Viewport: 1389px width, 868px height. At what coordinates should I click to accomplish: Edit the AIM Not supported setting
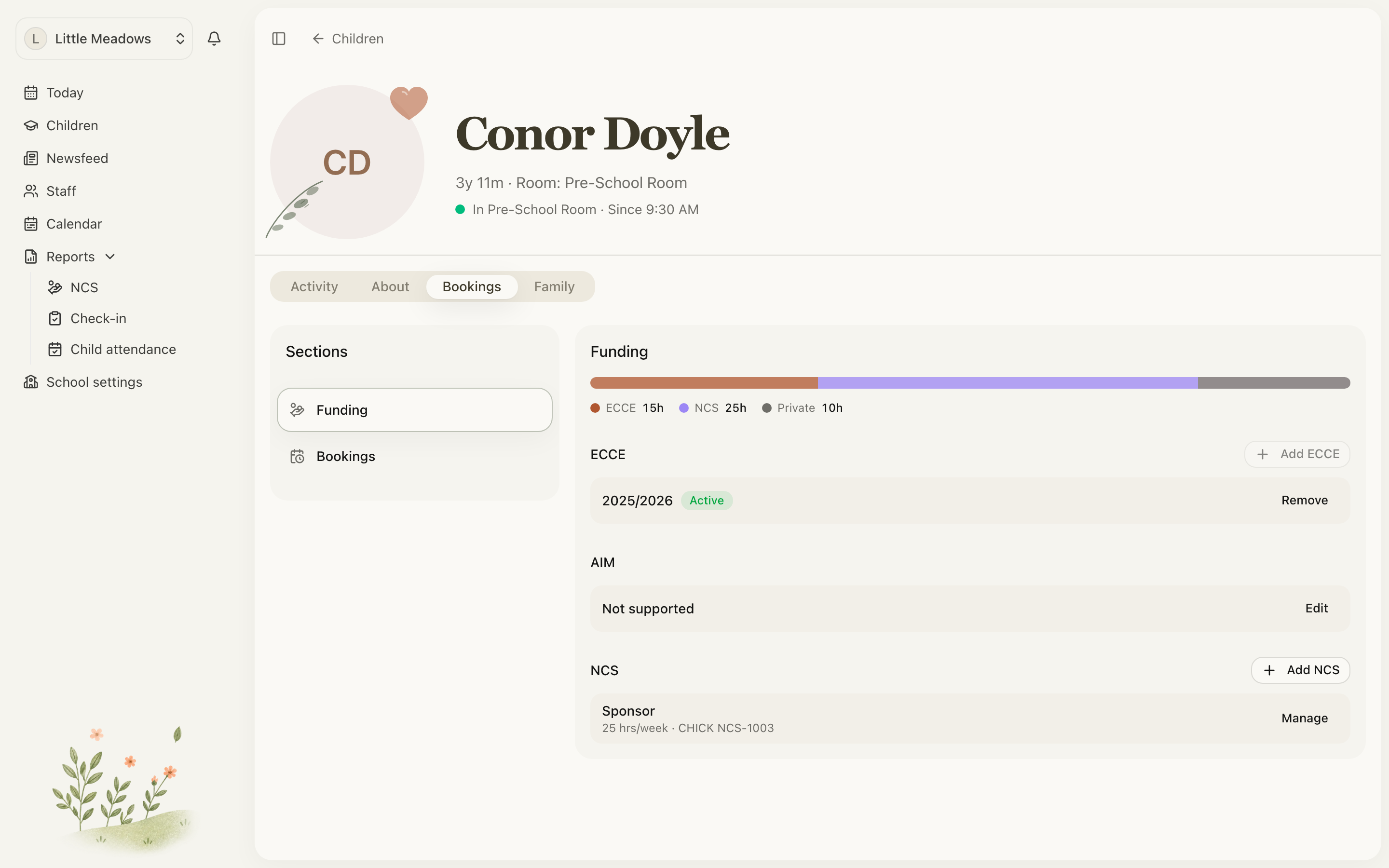click(1317, 608)
